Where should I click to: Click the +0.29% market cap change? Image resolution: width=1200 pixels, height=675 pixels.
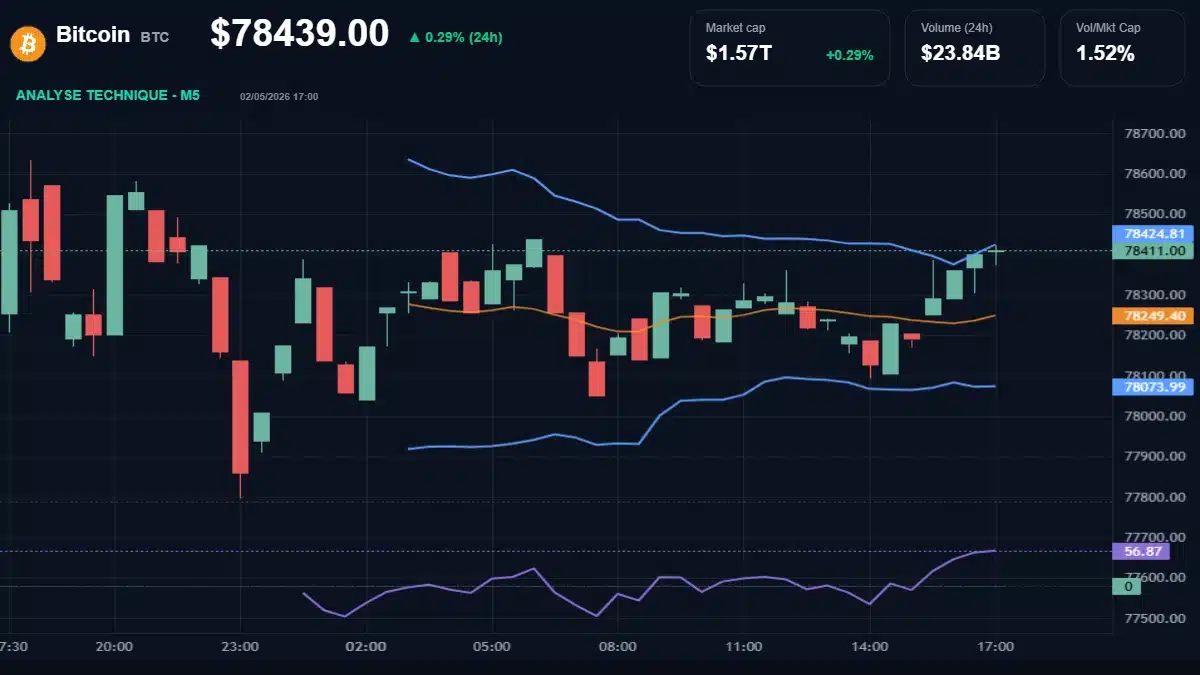[849, 55]
